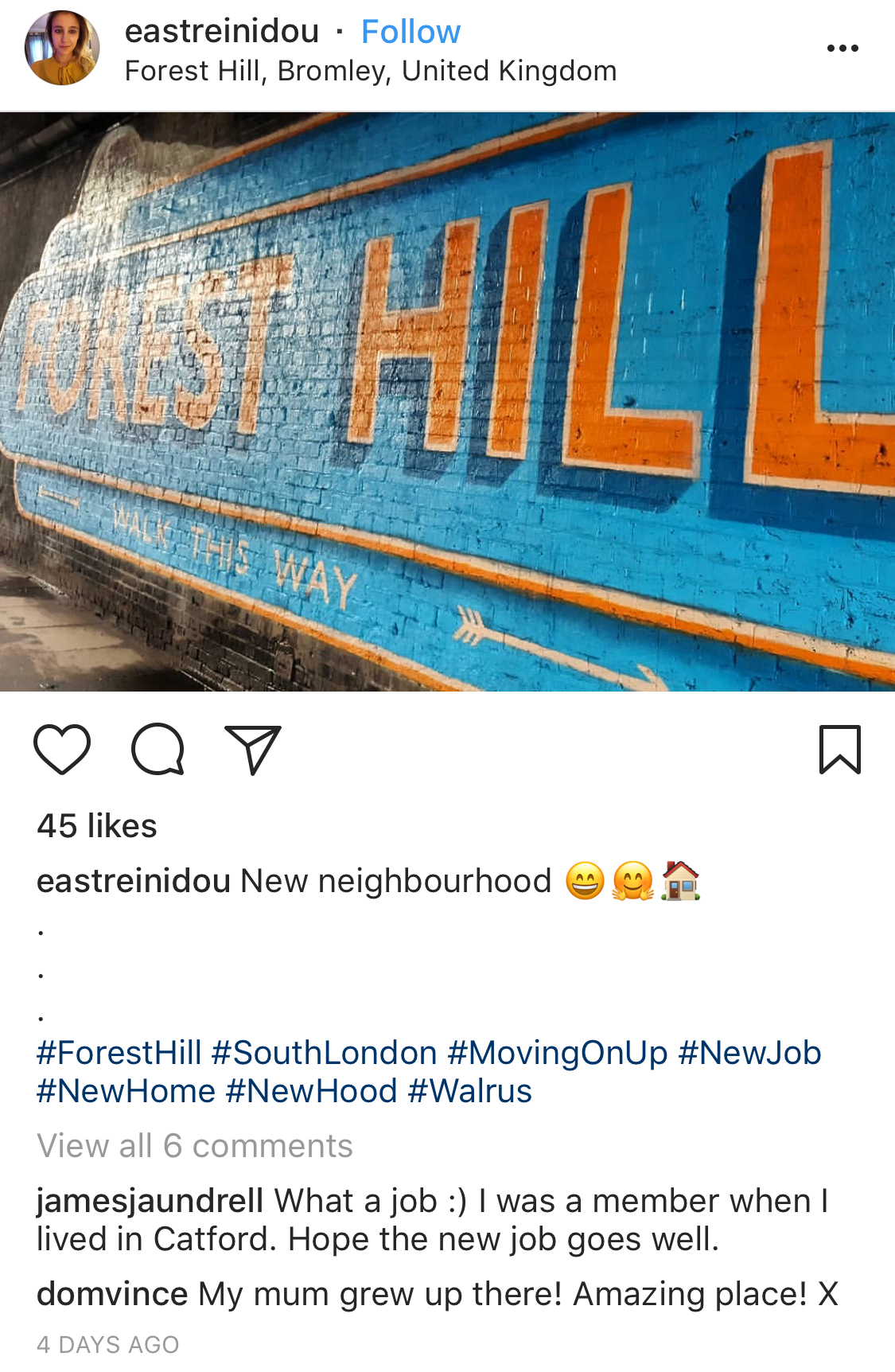Follow eastreinidou account
This screenshot has height=1372, width=895.
[411, 32]
